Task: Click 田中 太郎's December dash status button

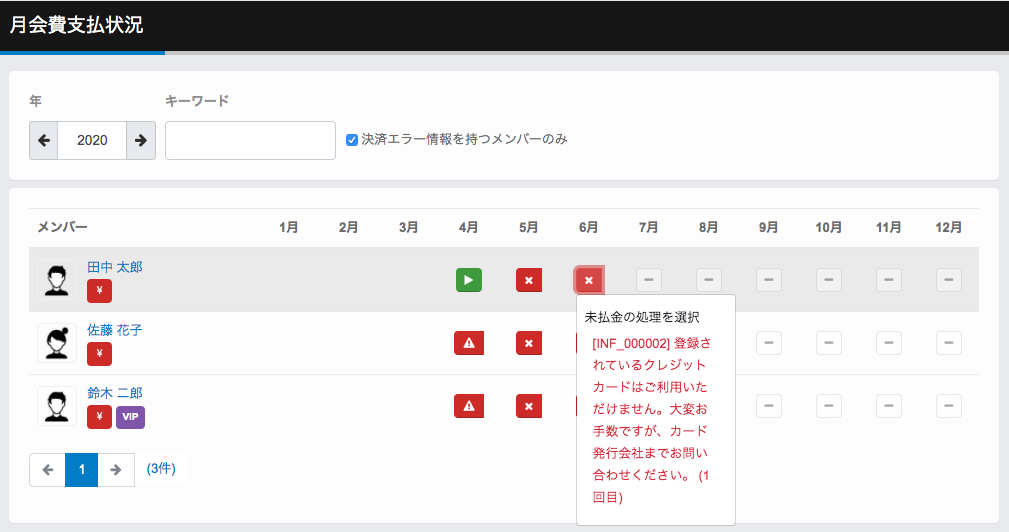Action: click(x=948, y=280)
